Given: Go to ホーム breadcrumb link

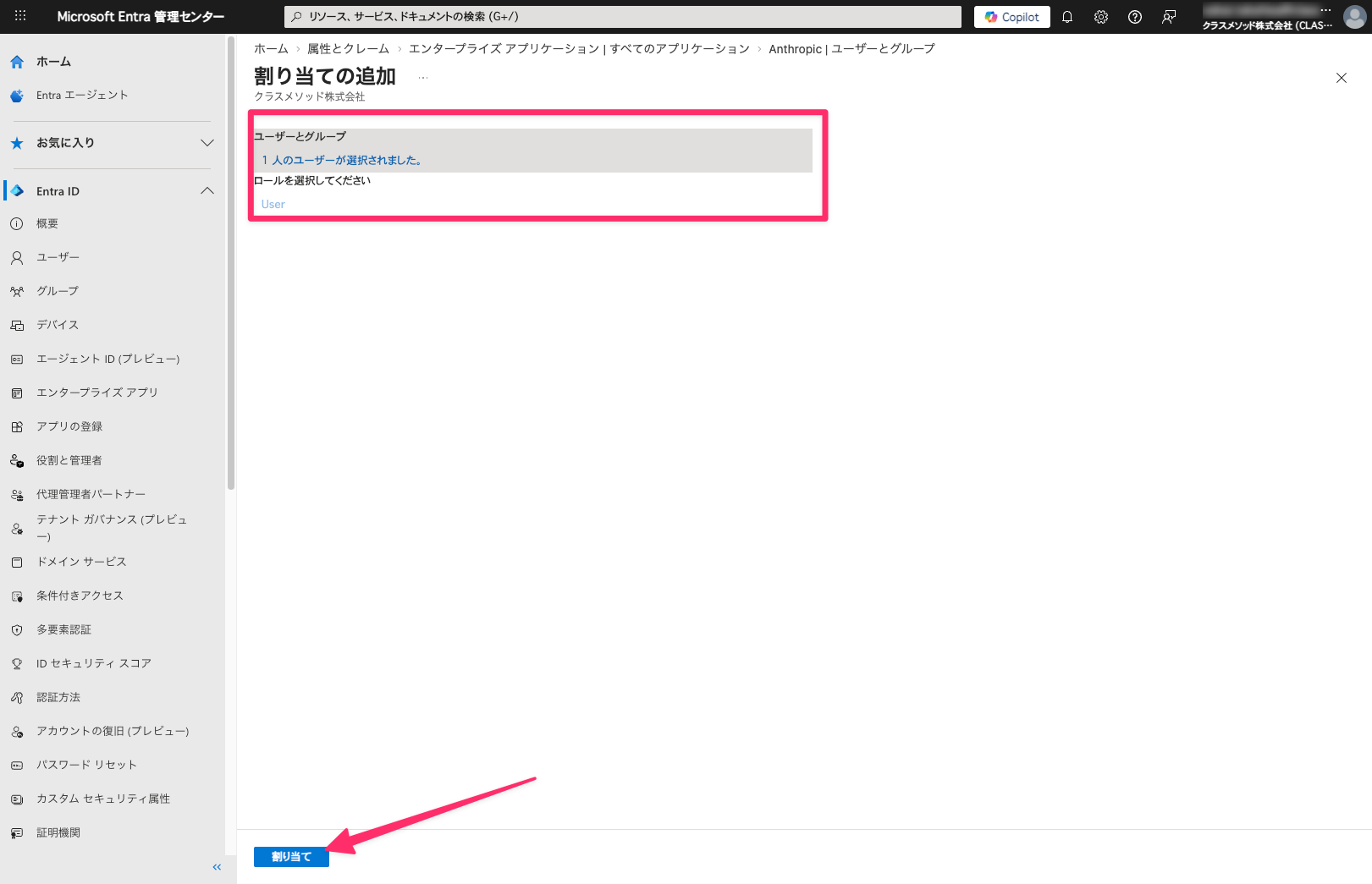Looking at the screenshot, I should [x=271, y=49].
